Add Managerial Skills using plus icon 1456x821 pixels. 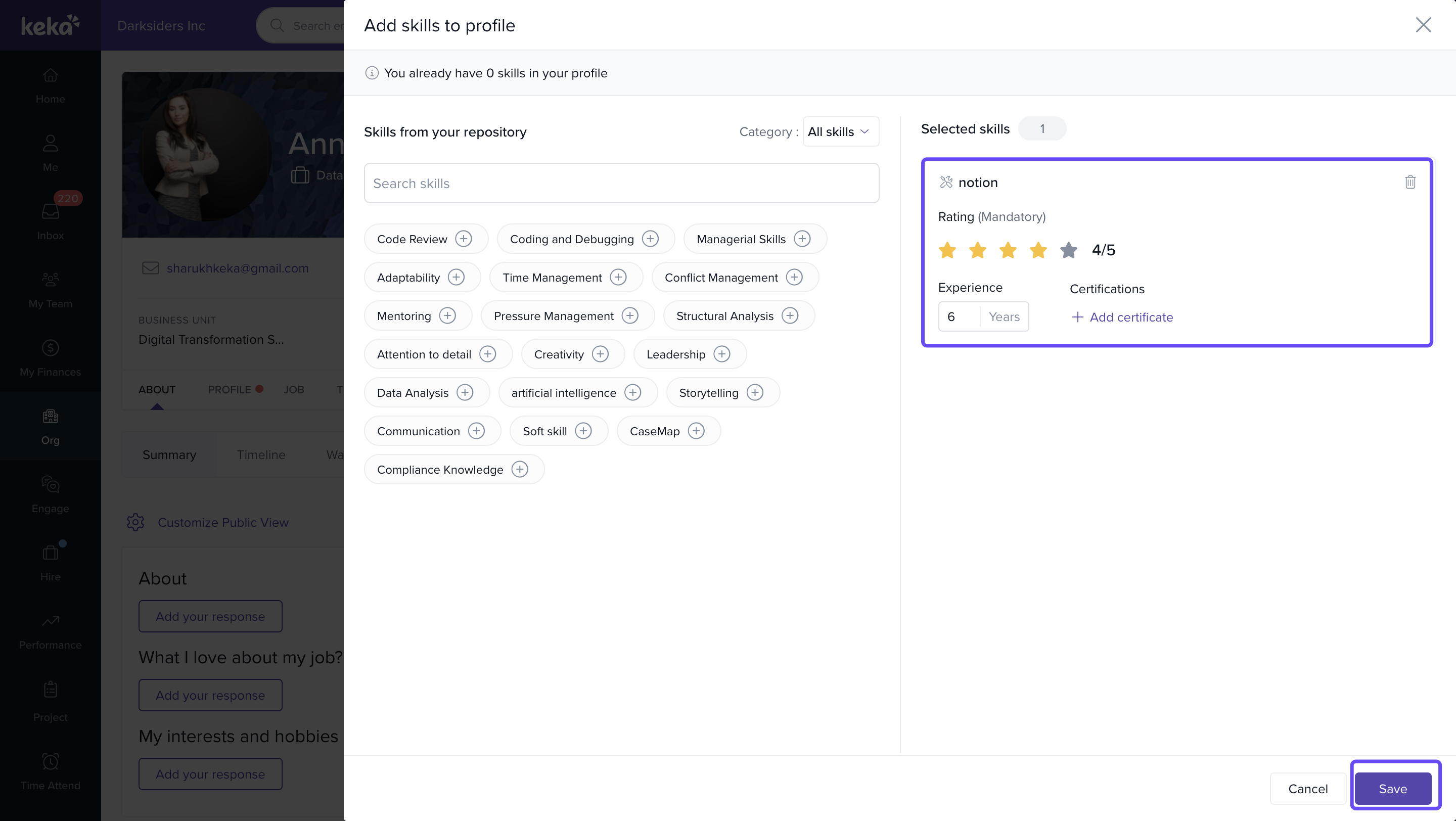click(801, 239)
